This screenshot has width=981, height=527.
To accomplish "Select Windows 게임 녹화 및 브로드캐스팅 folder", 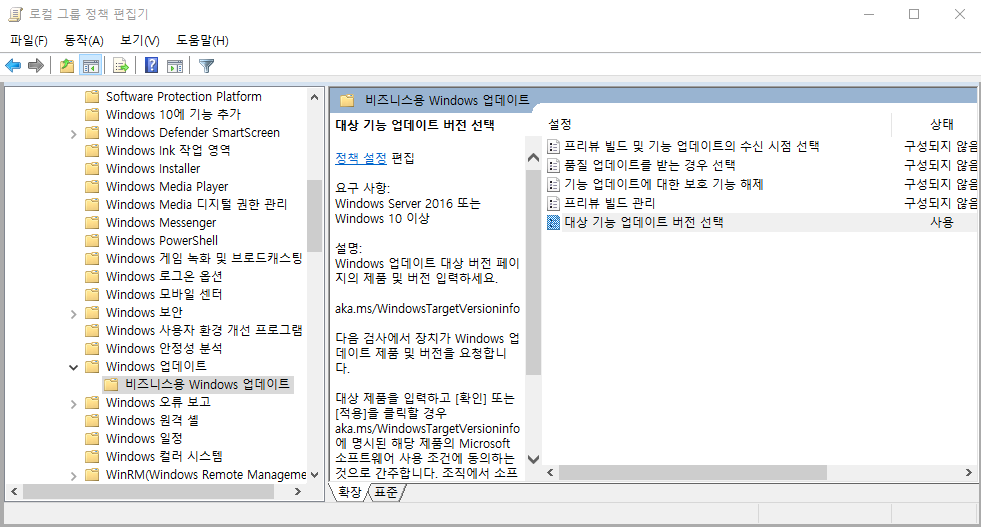I will tap(204, 258).
